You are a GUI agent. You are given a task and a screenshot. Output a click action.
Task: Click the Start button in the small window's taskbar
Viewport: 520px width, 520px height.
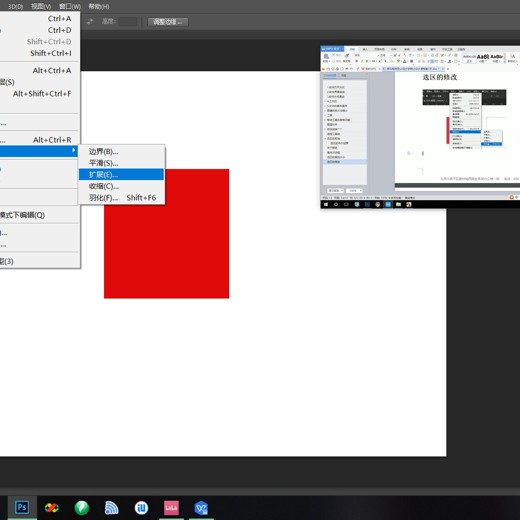(326, 204)
